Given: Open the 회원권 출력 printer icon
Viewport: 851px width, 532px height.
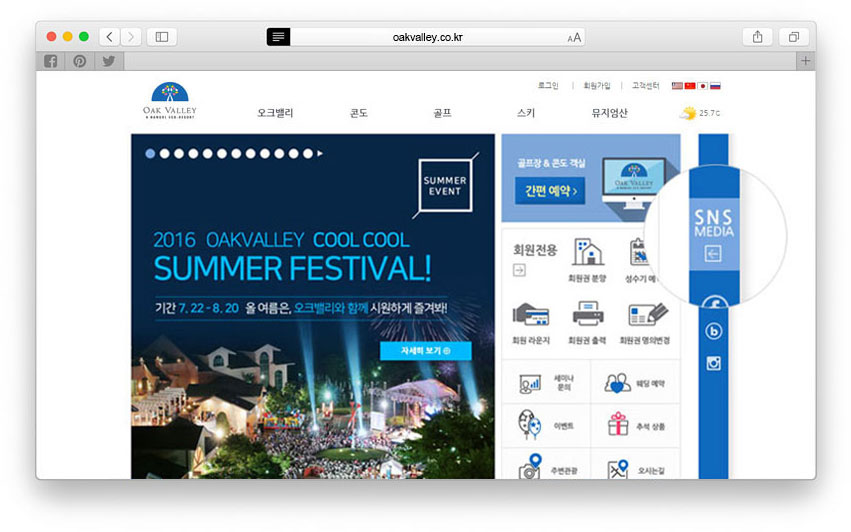Looking at the screenshot, I should click(x=587, y=315).
